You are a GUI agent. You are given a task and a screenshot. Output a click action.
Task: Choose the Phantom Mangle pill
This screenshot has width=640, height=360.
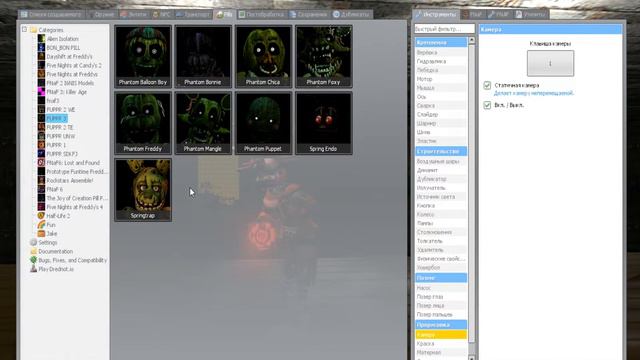coord(203,123)
